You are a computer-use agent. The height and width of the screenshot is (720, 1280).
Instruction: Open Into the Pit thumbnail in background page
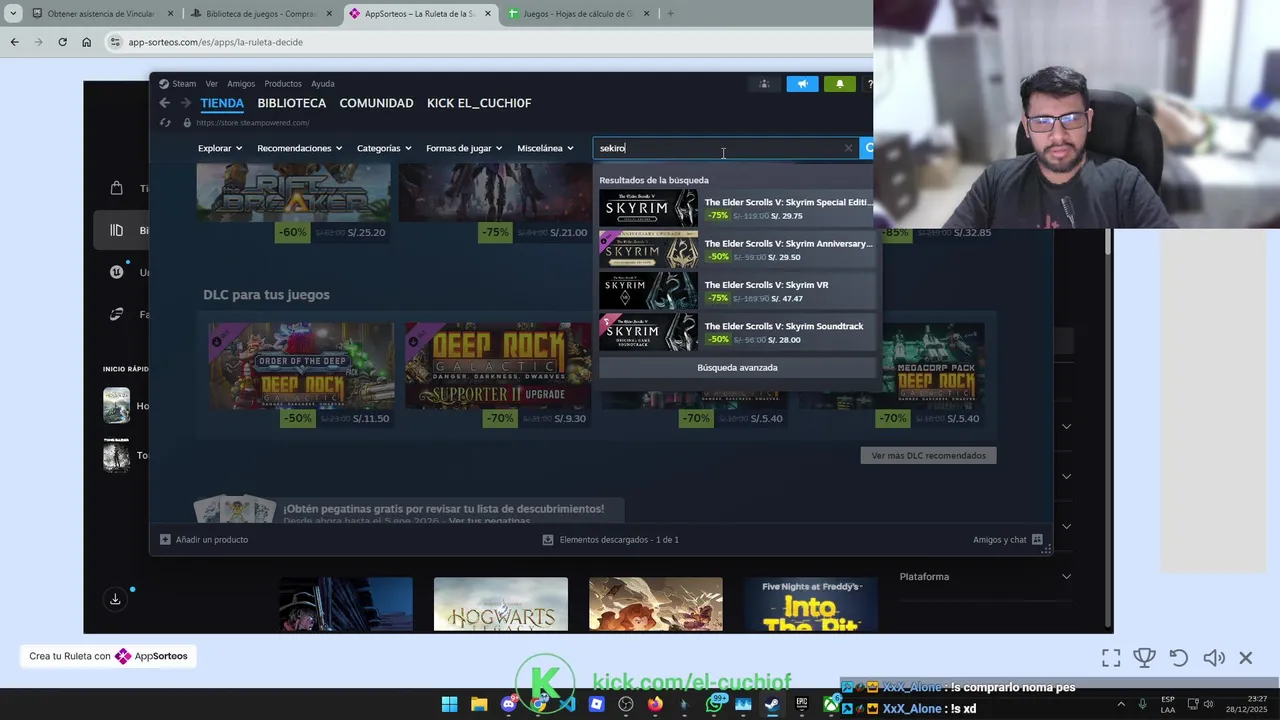click(810, 604)
